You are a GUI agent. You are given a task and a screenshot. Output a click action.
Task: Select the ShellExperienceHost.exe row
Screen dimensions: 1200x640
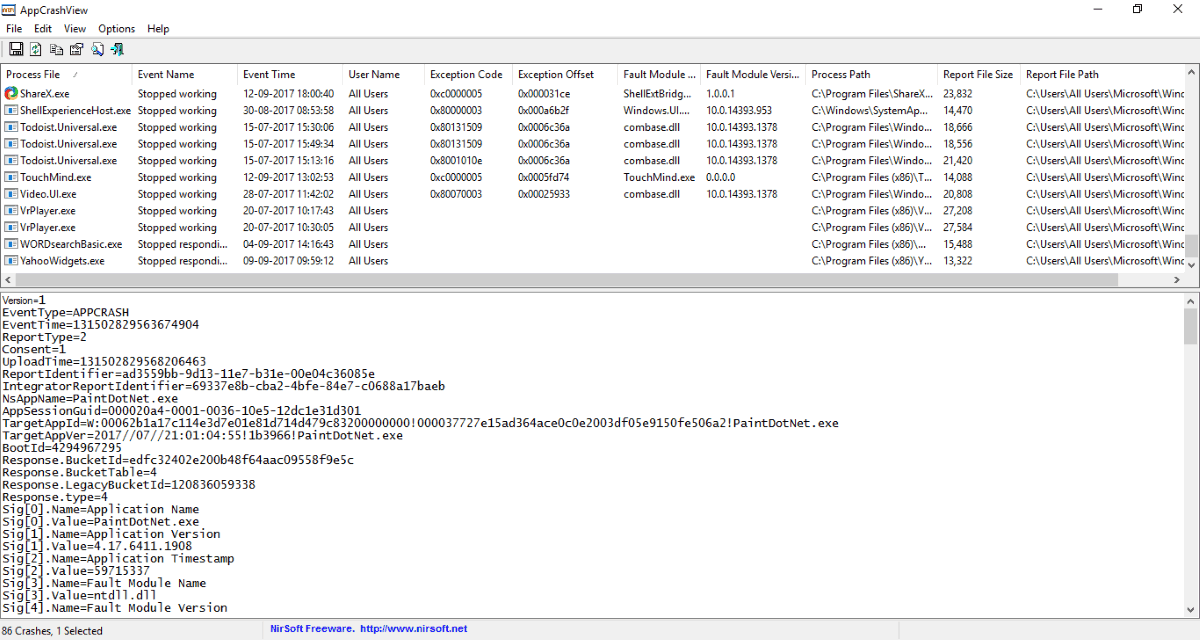pyautogui.click(x=592, y=110)
